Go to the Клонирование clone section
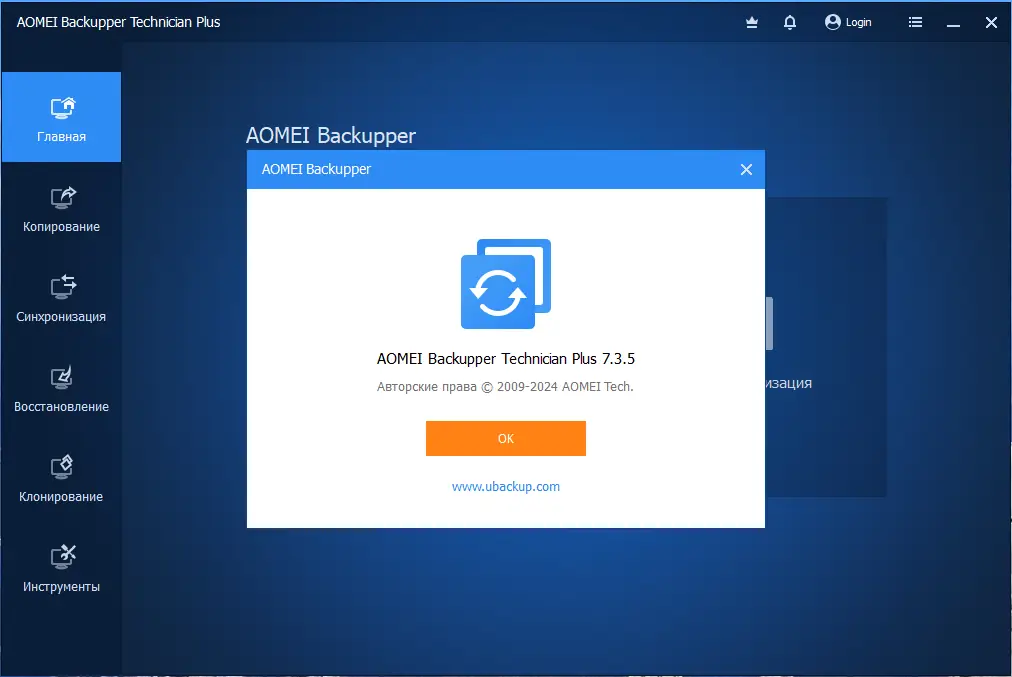1012x677 pixels. [x=61, y=480]
